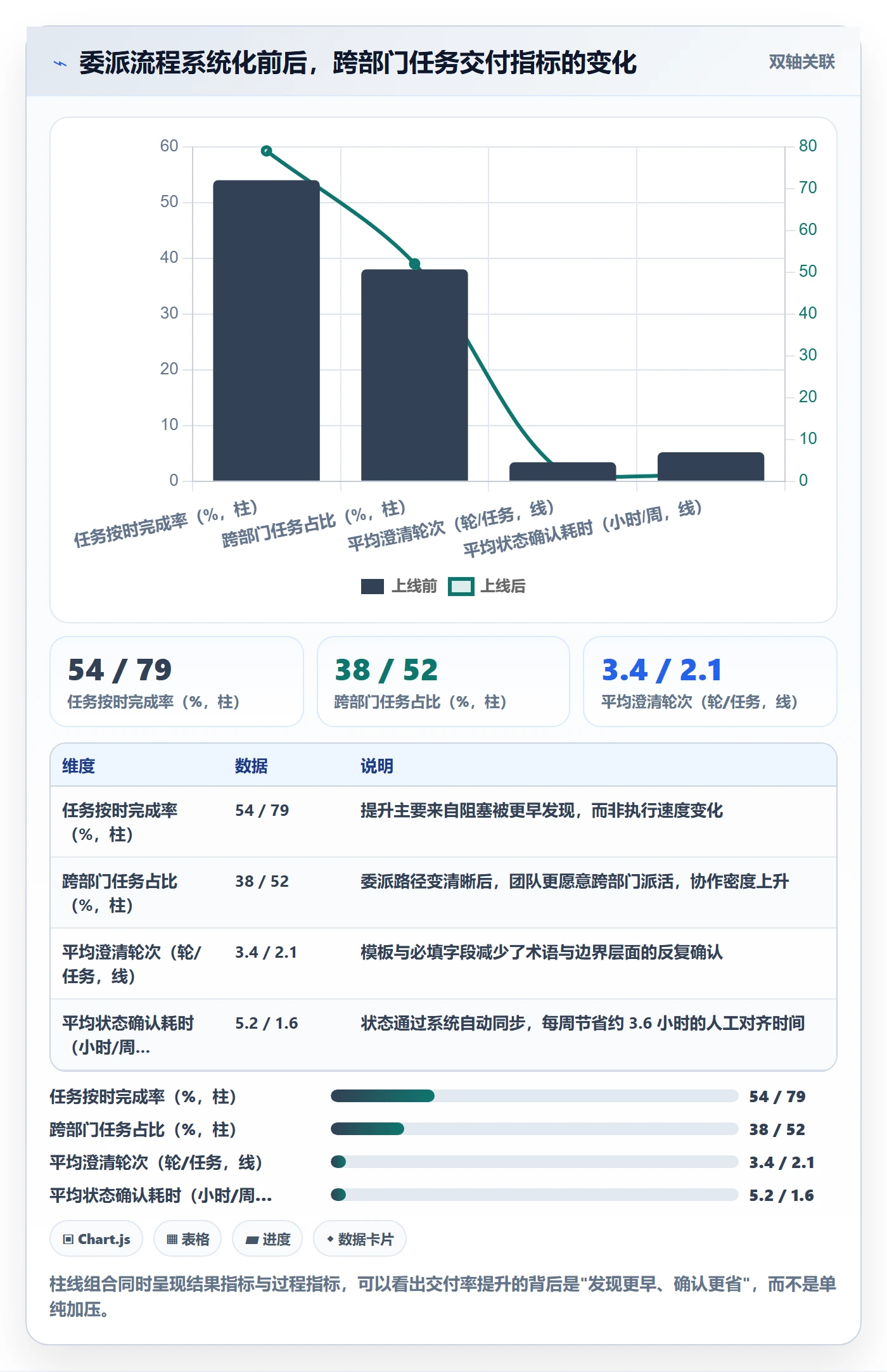The image size is (887, 1372).
Task: Click the 任务按时完成率 progress bar
Action: [x=535, y=1096]
